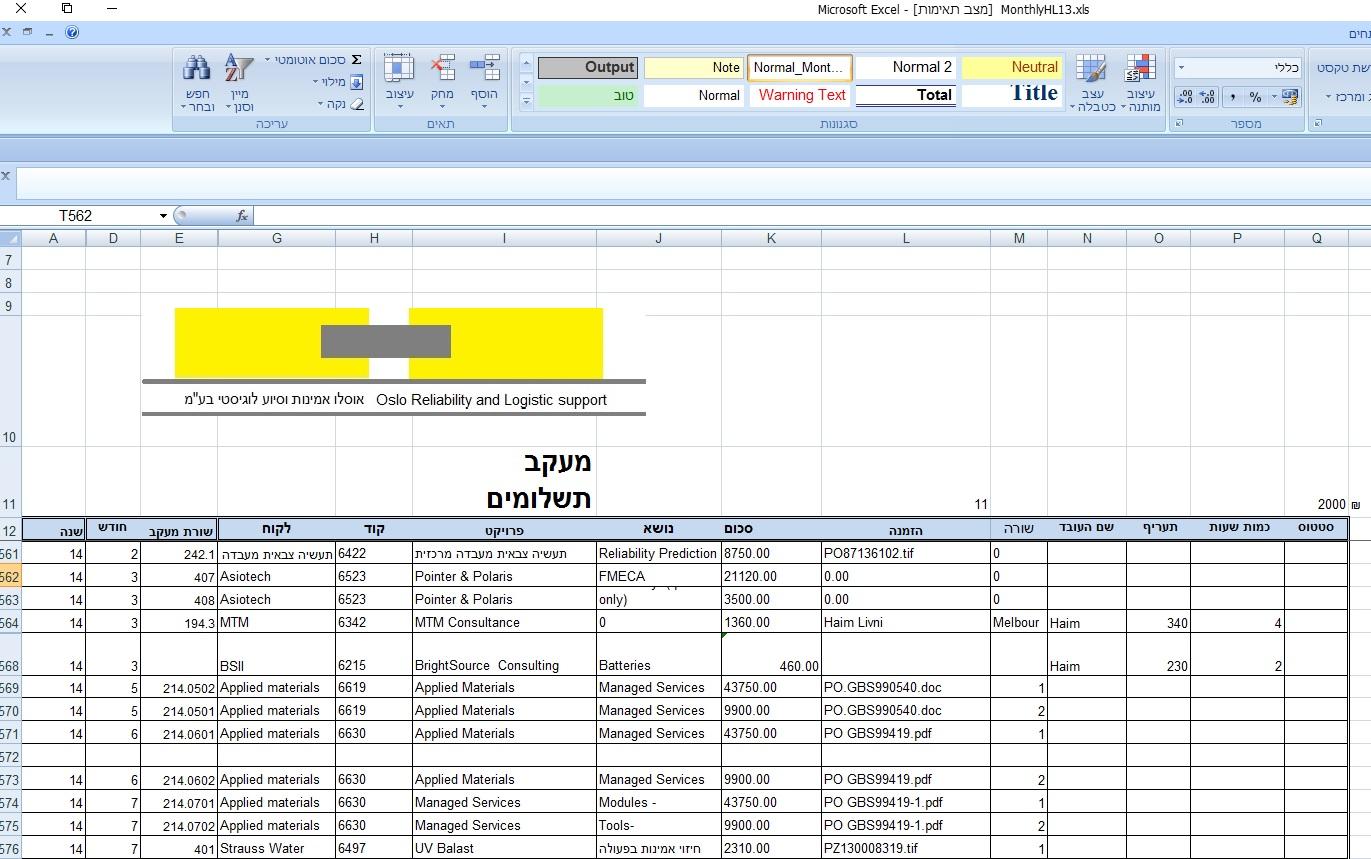Viewport: 1371px width, 859px height.
Task: Apply the accounting currency format icon
Action: tap(1290, 97)
